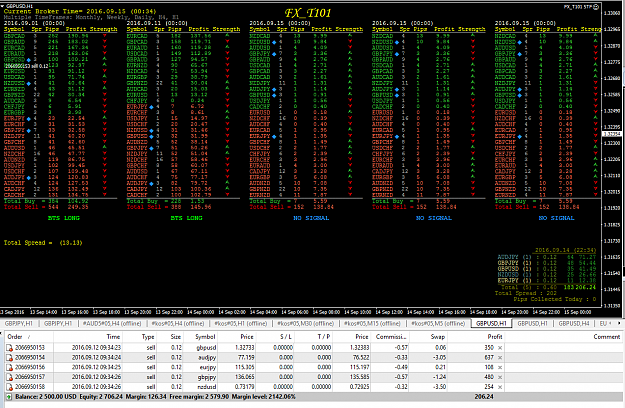Viewport: 625px width, 408px height.
Task: Select the #kos#05,M5 (offline) chart tab
Action: (438, 324)
